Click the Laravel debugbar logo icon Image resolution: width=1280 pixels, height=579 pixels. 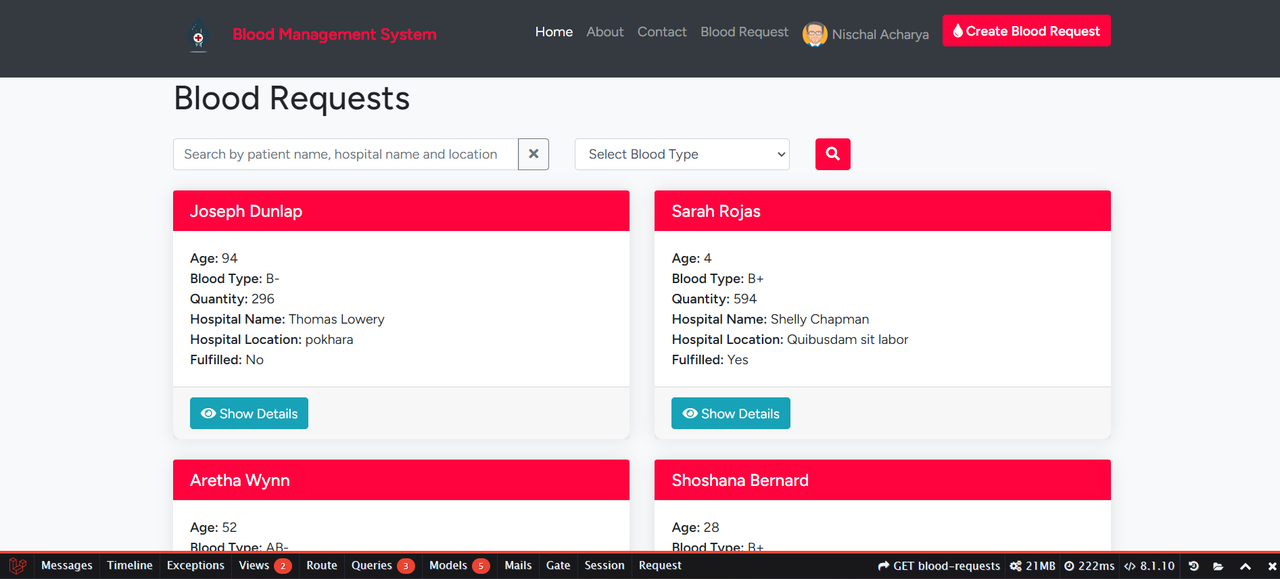point(17,566)
